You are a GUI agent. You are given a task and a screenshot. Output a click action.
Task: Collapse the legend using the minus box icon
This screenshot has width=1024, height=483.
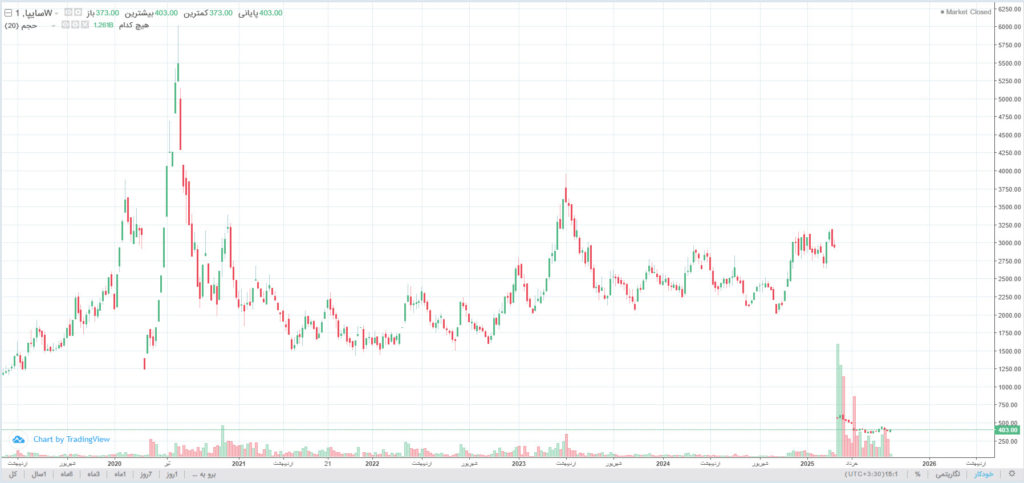pyautogui.click(x=7, y=12)
